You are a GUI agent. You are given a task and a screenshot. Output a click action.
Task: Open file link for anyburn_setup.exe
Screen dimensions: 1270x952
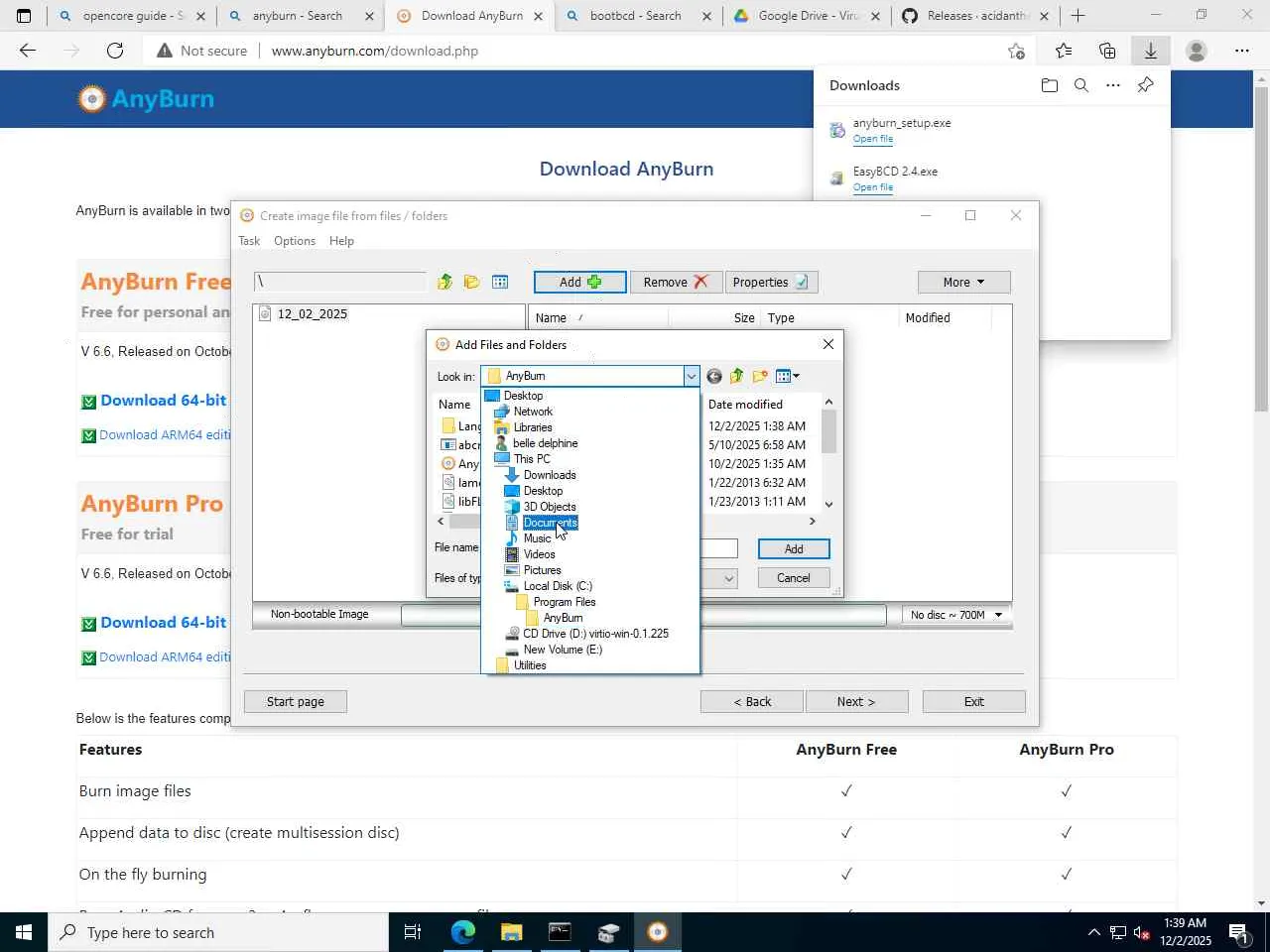(873, 139)
